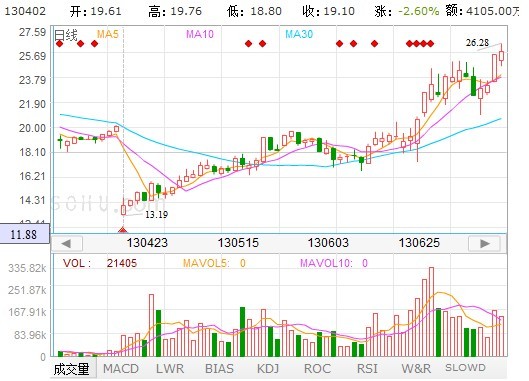Click the 14.31 price axis label
The height and width of the screenshot is (381, 529).
[x=32, y=200]
